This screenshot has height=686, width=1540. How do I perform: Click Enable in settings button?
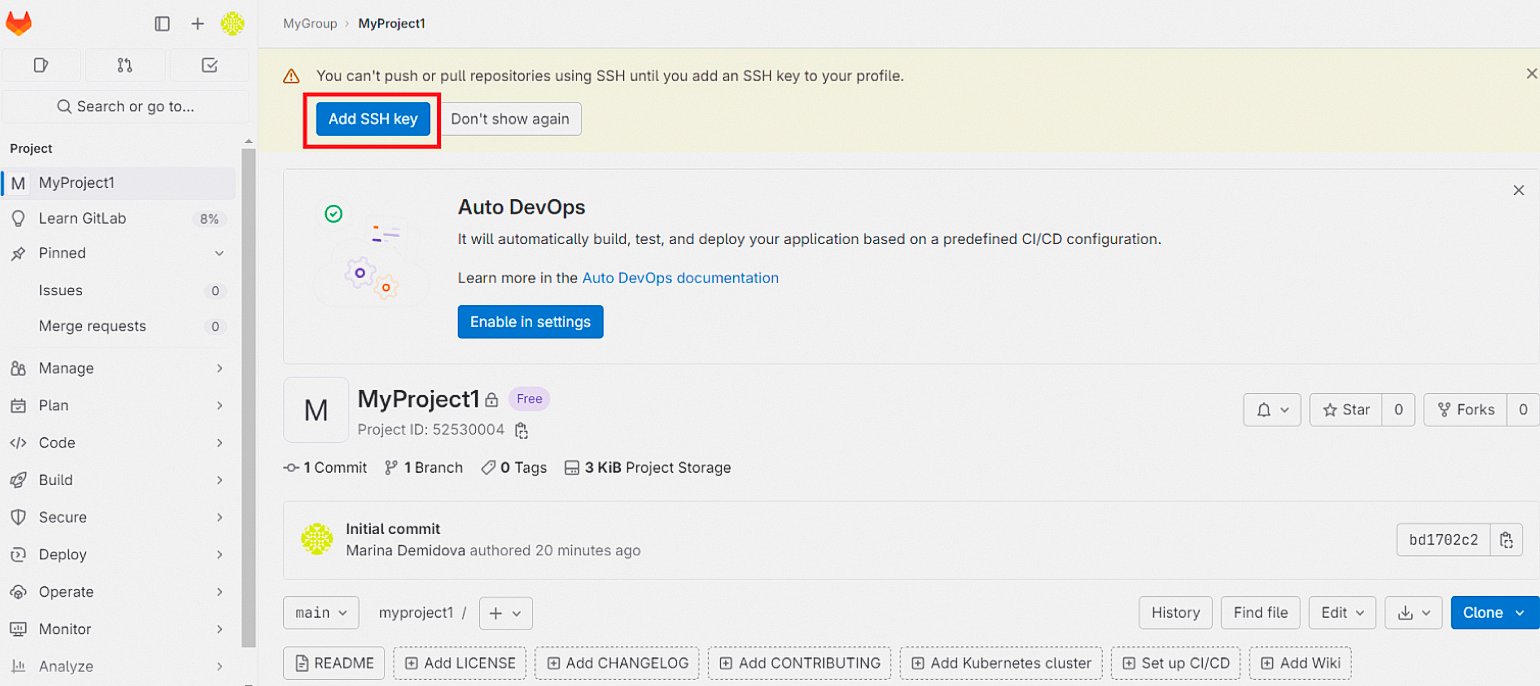pos(530,322)
